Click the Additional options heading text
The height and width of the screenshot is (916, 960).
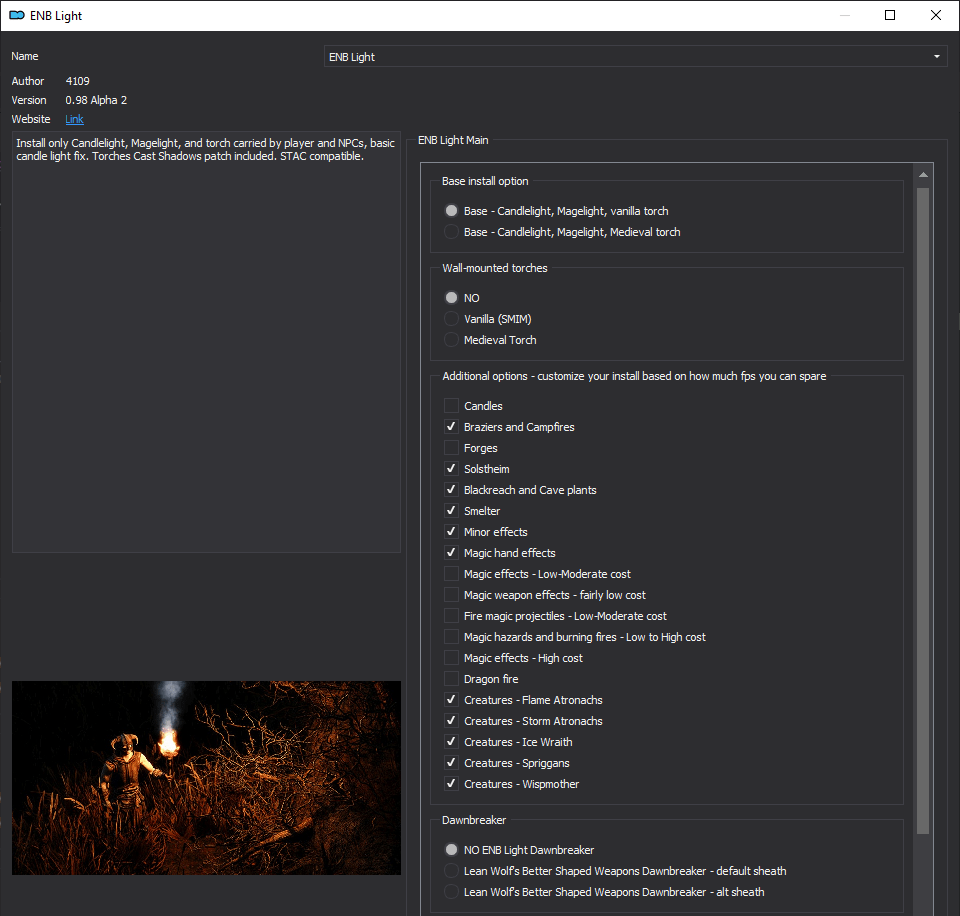coord(634,376)
